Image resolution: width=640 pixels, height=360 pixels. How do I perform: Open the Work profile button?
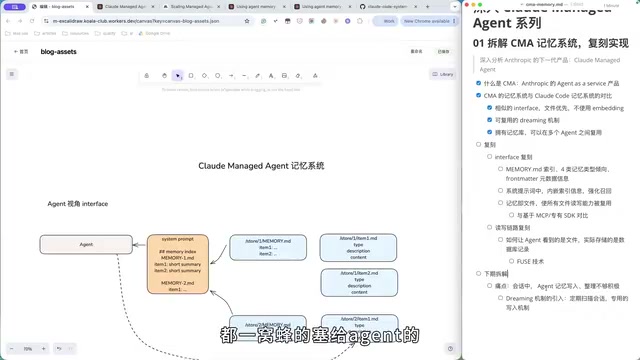[385, 21]
